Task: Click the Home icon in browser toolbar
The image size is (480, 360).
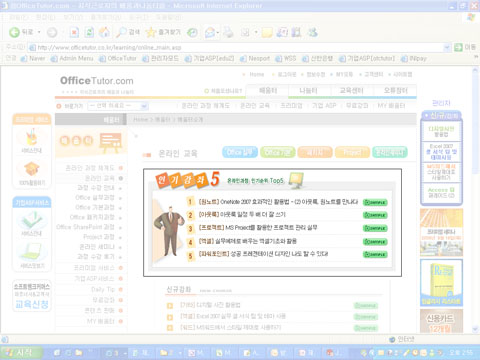Action: coord(104,32)
